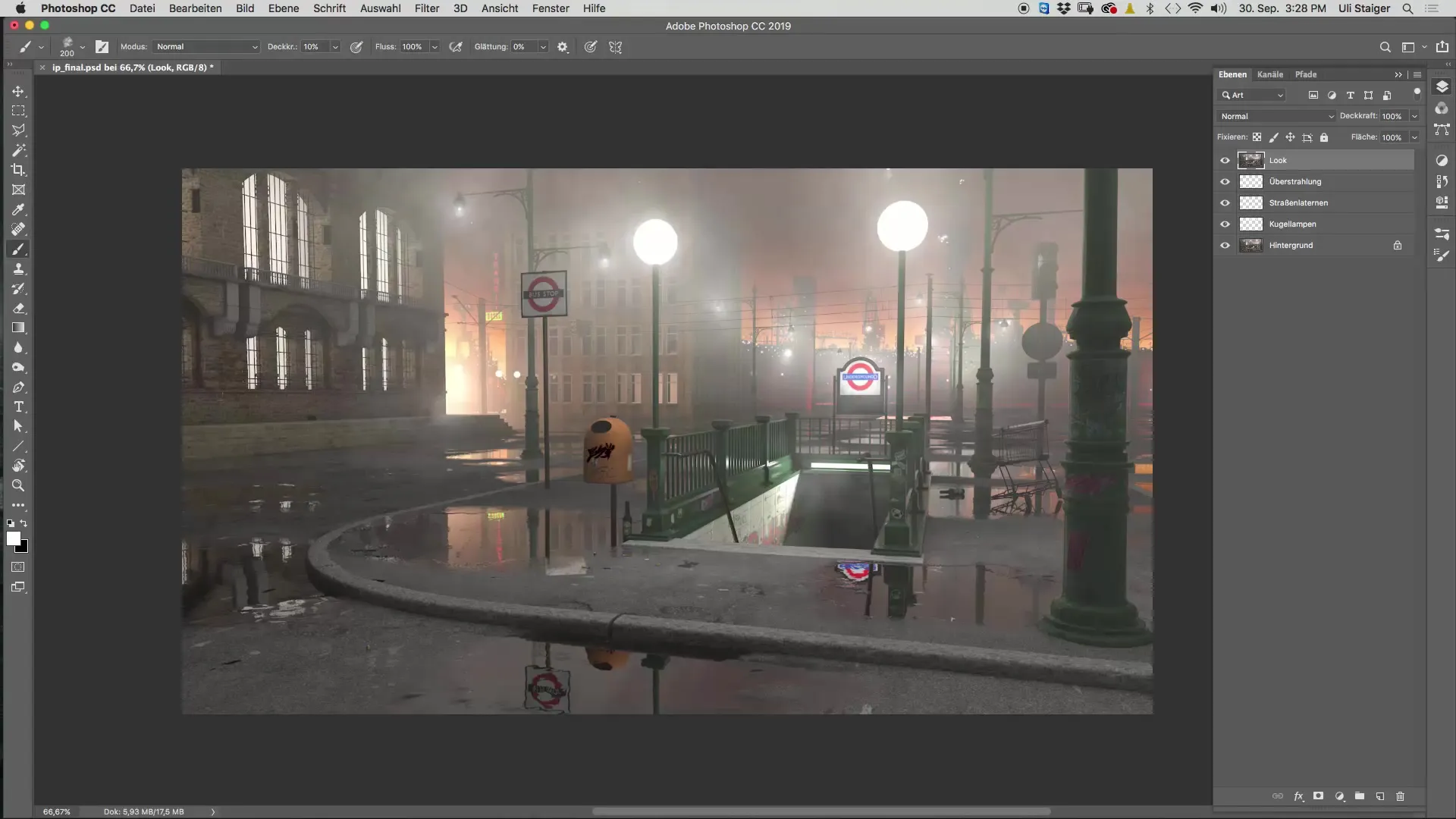Image resolution: width=1456 pixels, height=819 pixels.
Task: Set symmetry paint options butterfly icon
Action: coord(616,47)
